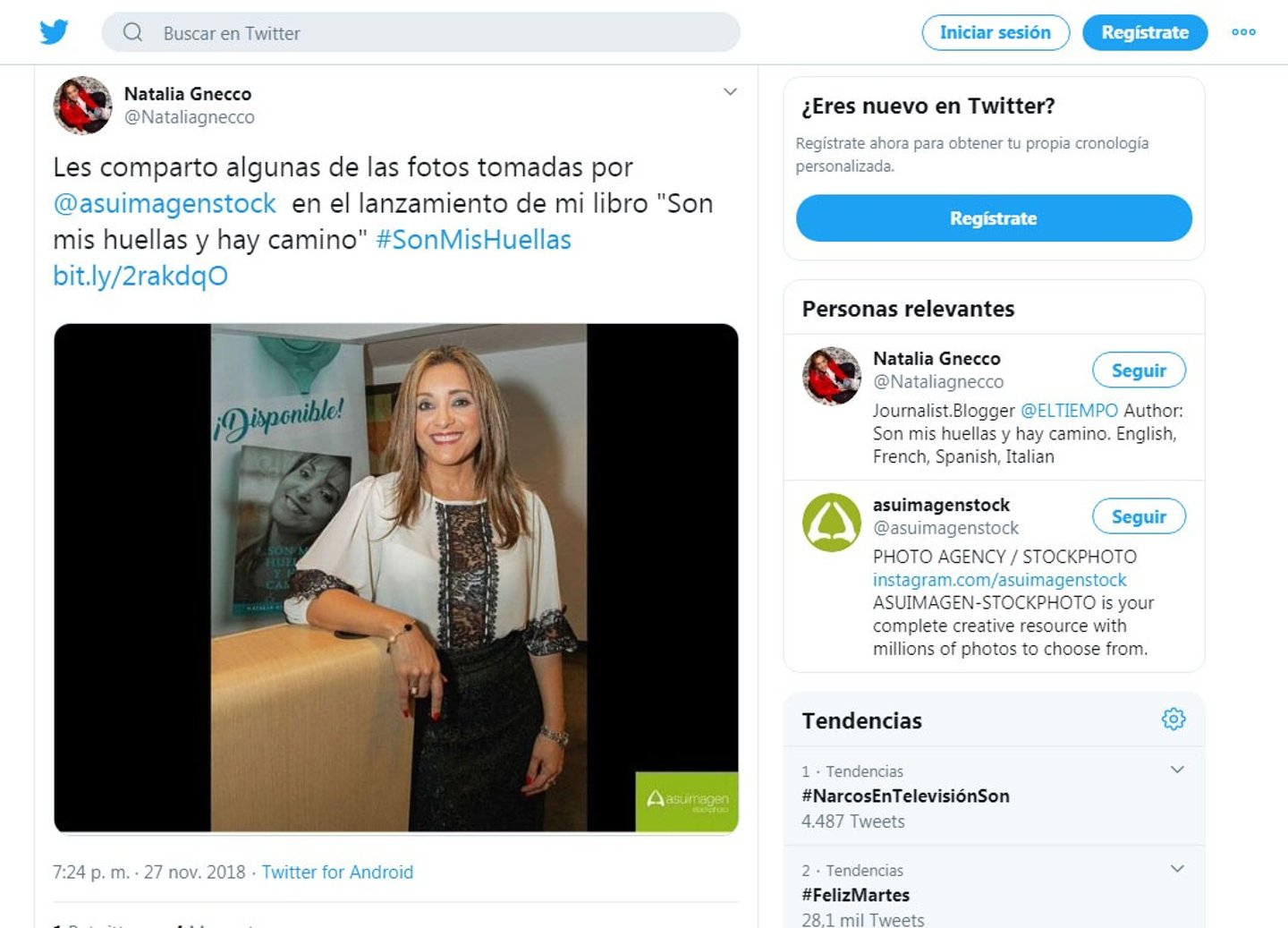Click Regístrate button in top bar

point(1145,32)
